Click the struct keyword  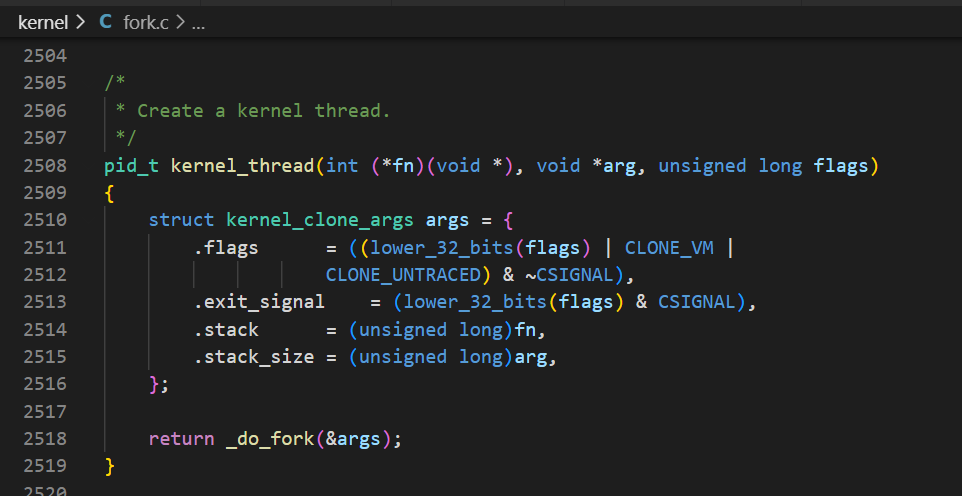coord(182,220)
